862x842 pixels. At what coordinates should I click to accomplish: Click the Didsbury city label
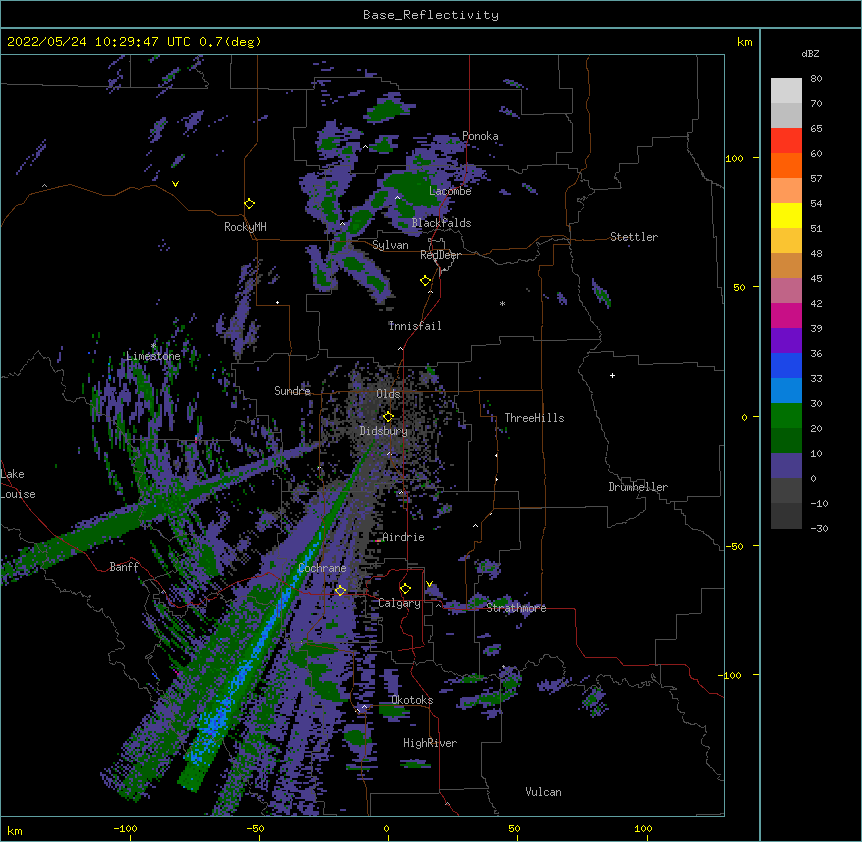pyautogui.click(x=384, y=431)
